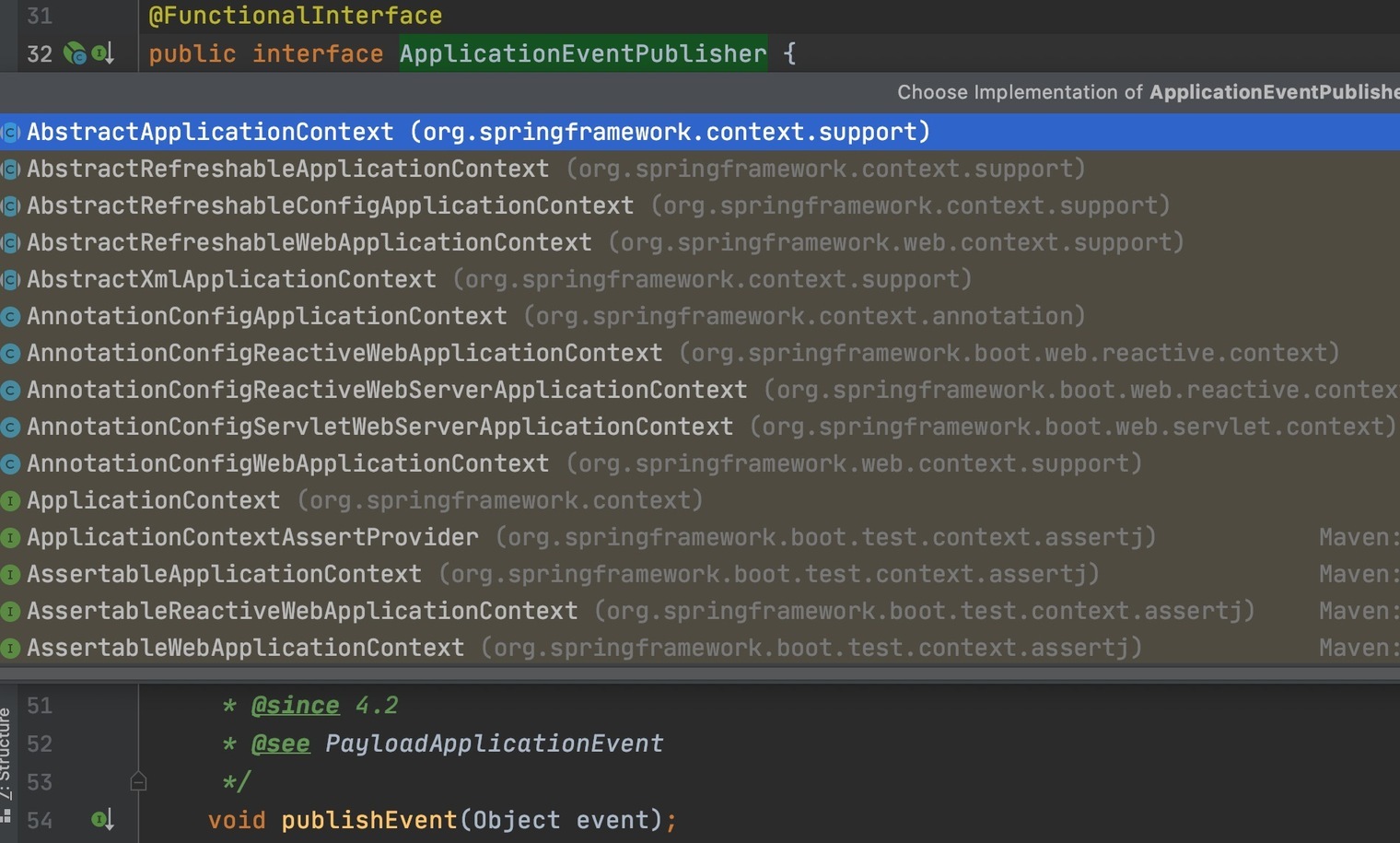Click ApplicationEventPublisher interface name in code
Screen dimensions: 1400x843
pos(583,53)
